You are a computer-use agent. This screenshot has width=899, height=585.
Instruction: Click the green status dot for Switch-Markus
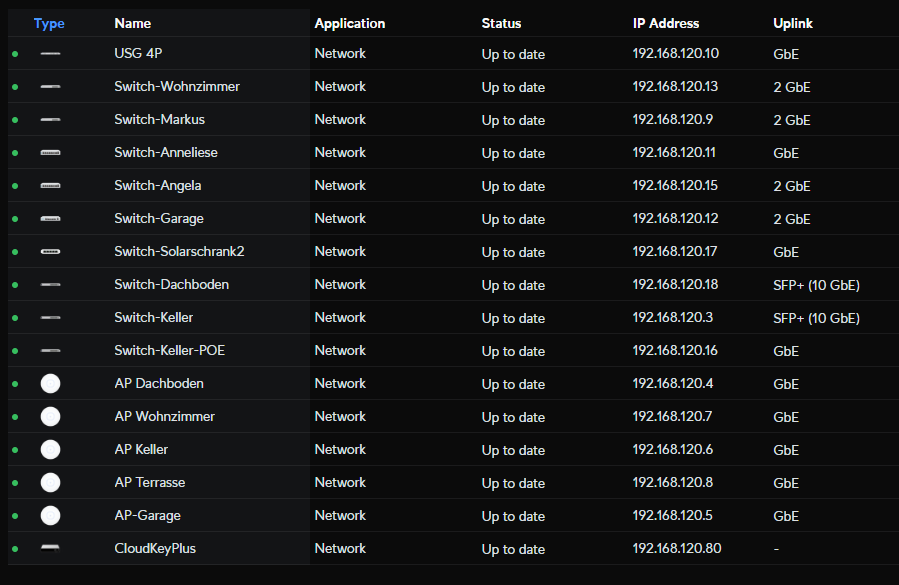pyautogui.click(x=15, y=120)
